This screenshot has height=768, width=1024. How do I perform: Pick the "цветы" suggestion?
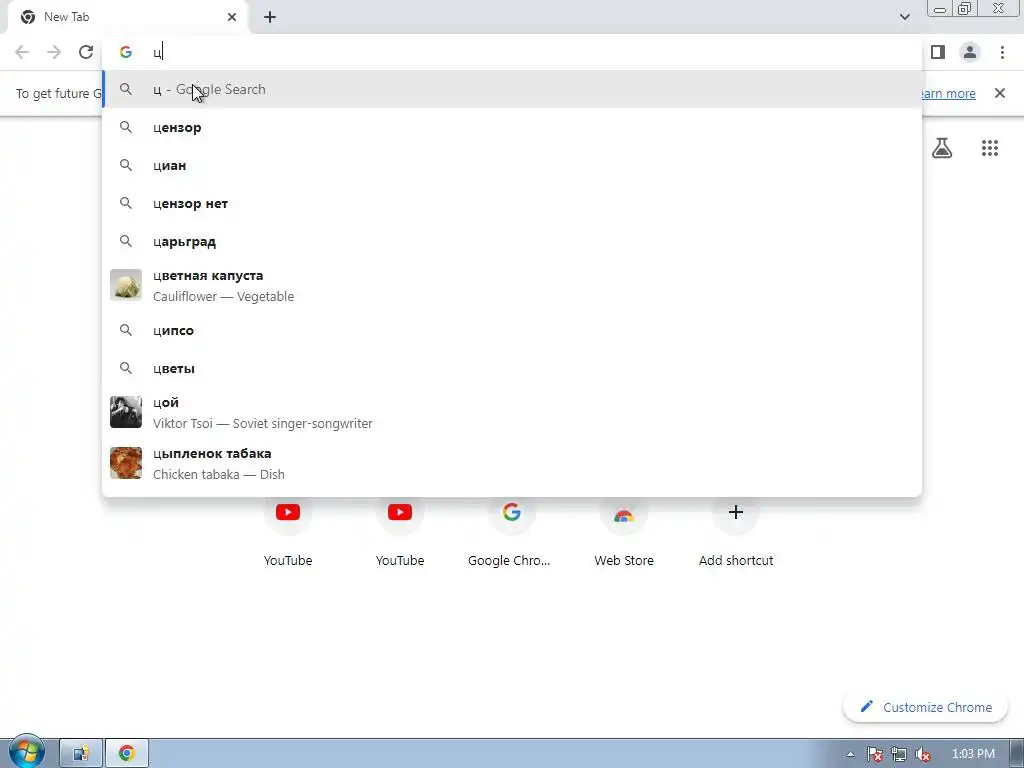[x=512, y=368]
